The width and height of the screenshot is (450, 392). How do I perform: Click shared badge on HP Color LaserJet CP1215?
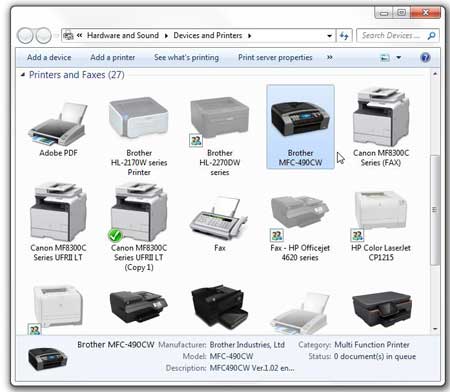[x=357, y=235]
